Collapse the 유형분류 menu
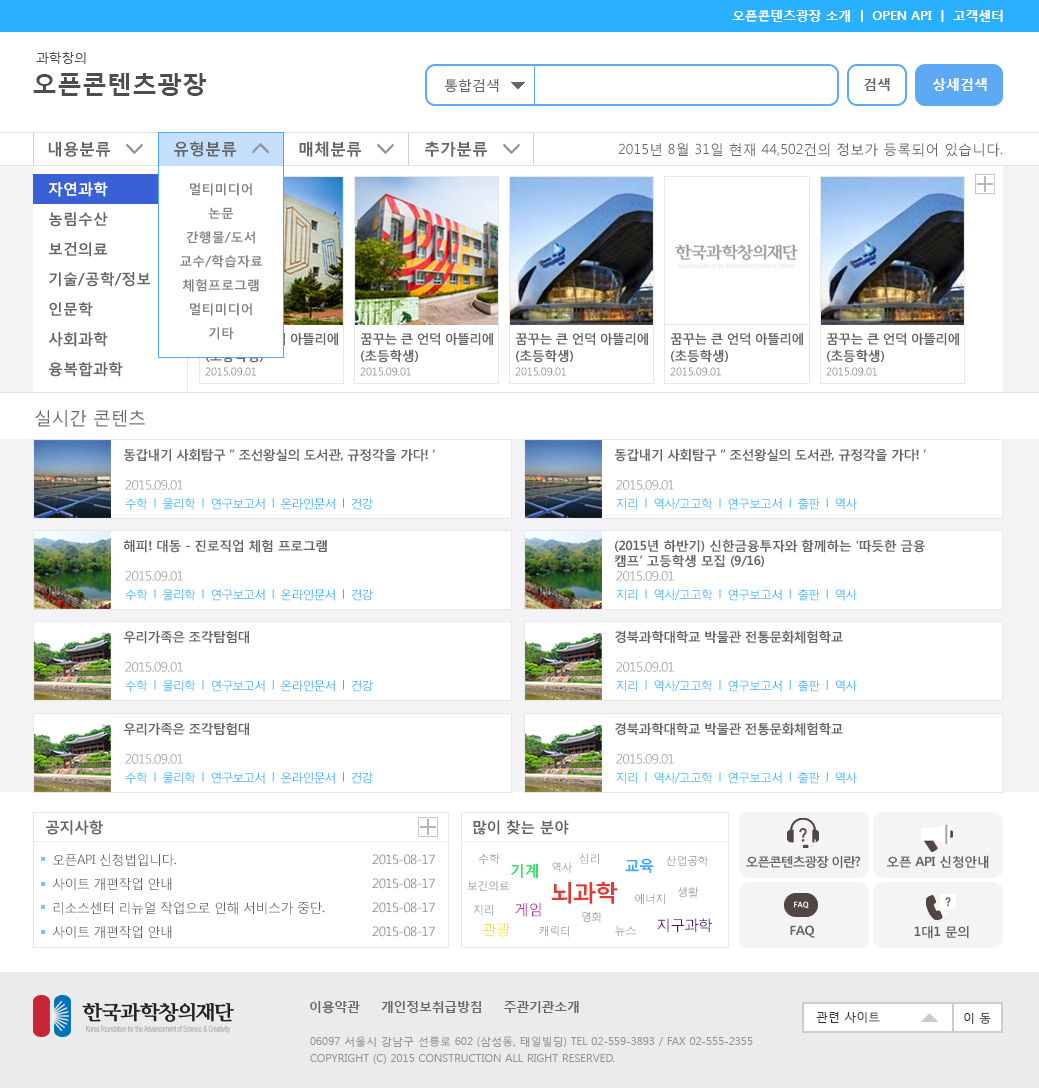1039x1088 pixels. tap(220, 149)
